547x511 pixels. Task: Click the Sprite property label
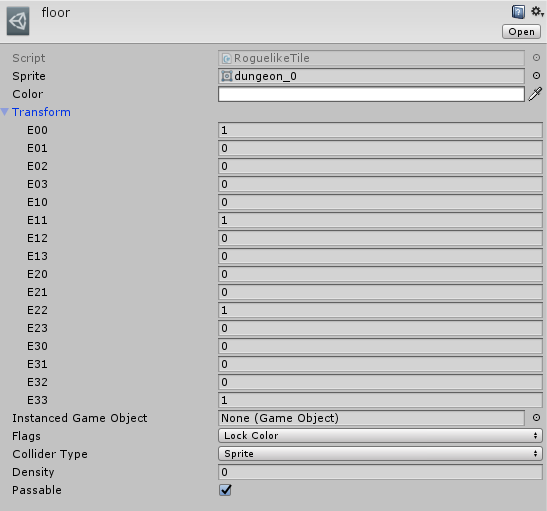point(29,76)
